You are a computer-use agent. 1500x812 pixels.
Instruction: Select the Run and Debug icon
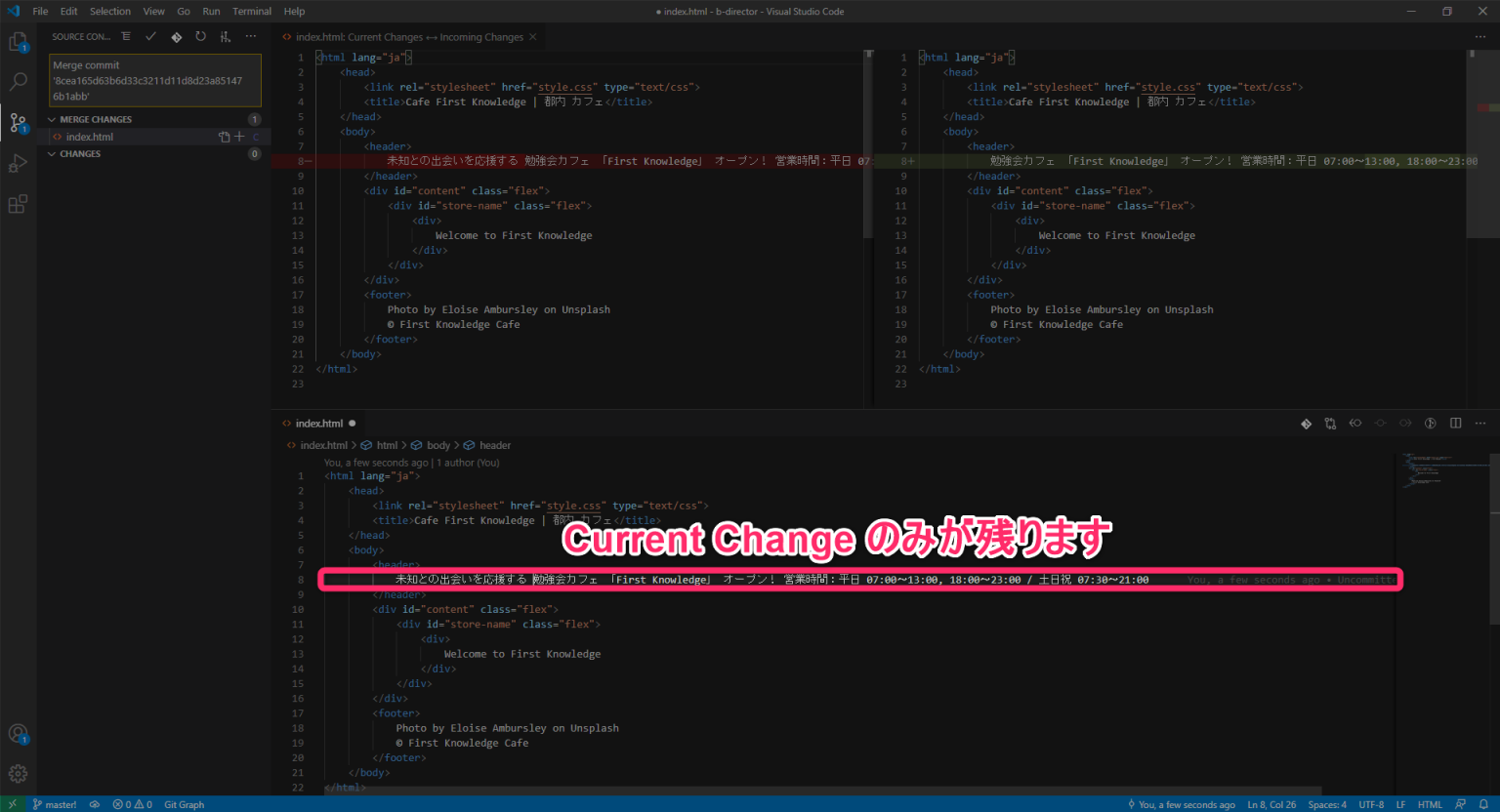coord(18,162)
